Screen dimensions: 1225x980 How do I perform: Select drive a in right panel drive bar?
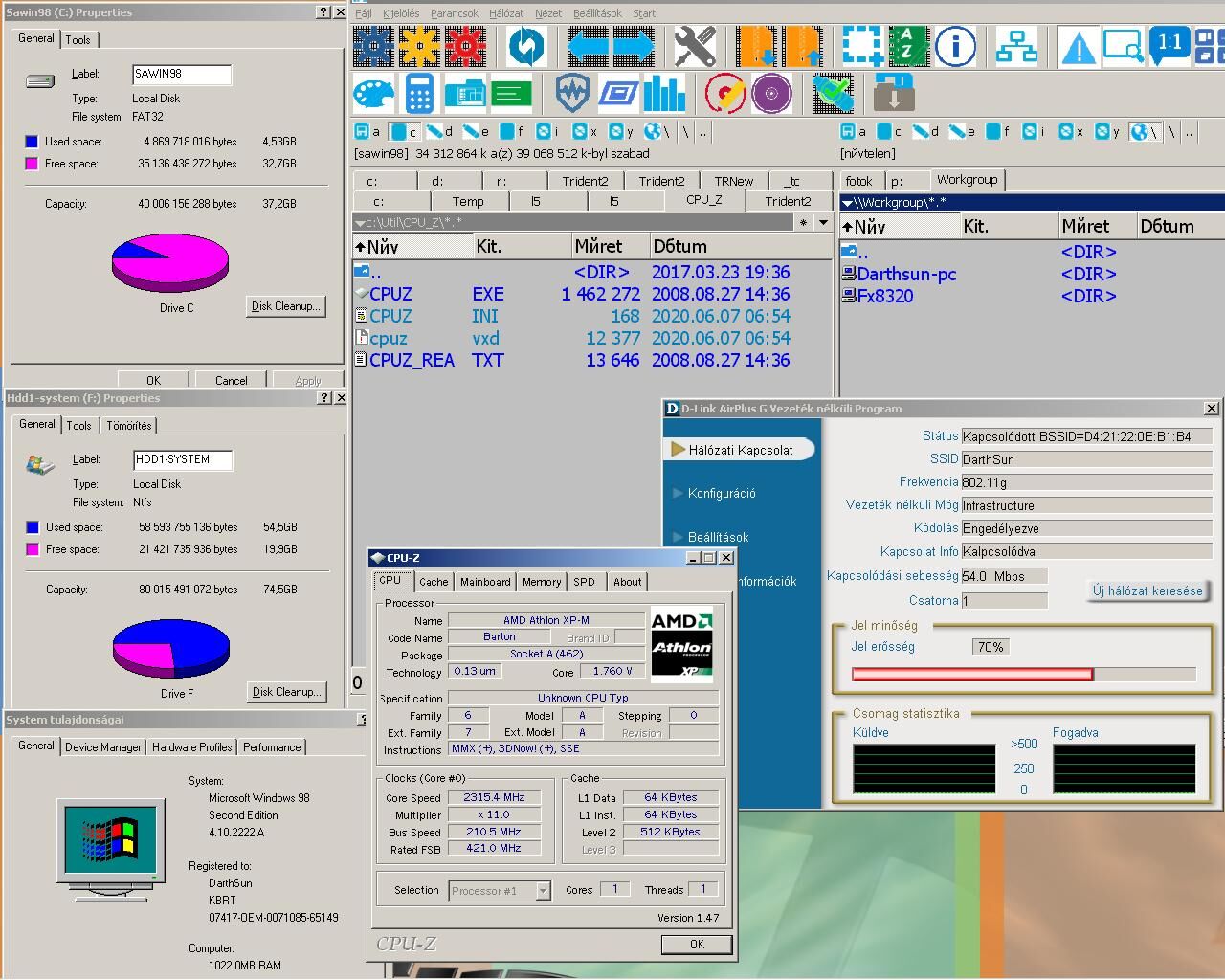point(854,132)
